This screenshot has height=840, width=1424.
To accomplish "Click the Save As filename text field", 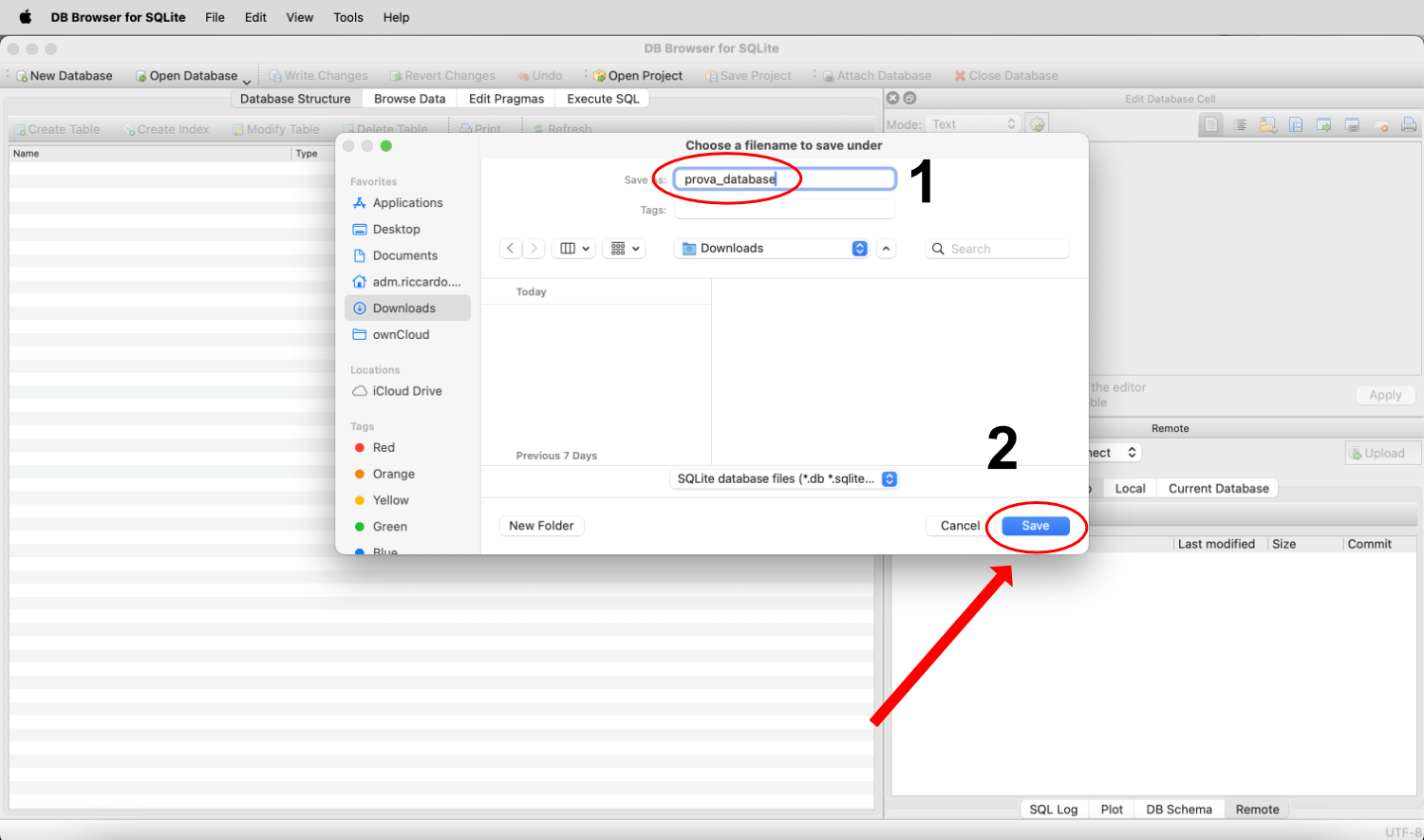I will tap(784, 179).
